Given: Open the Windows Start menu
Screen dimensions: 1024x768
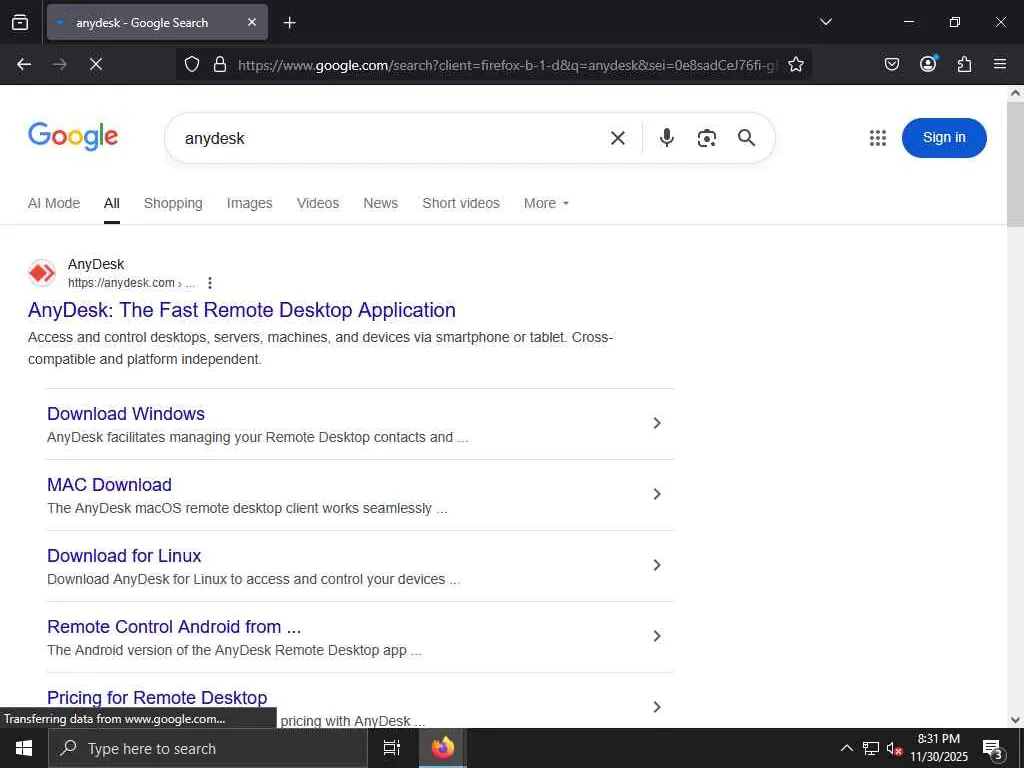Looking at the screenshot, I should click(24, 748).
